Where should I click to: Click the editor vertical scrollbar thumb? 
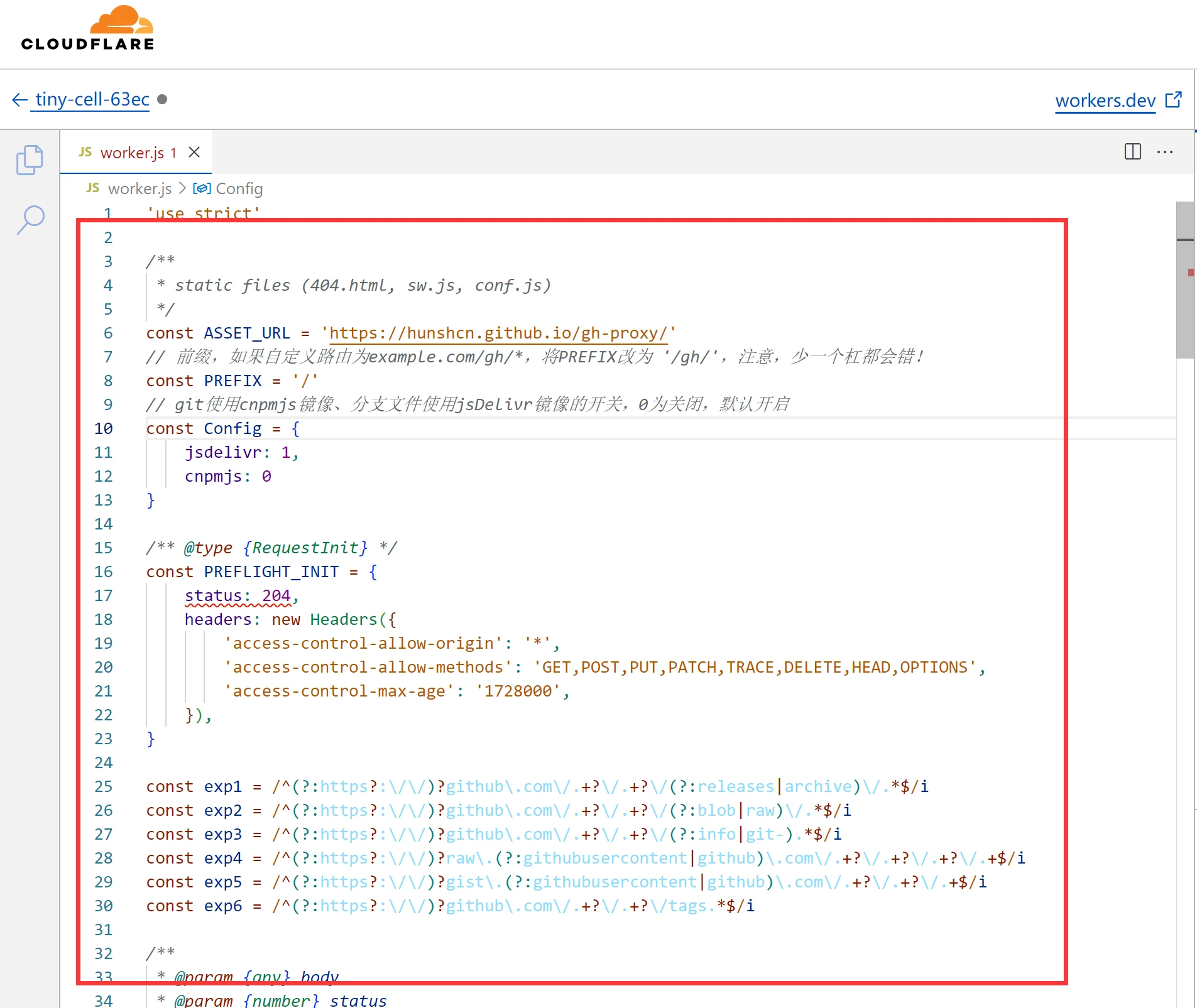[x=1185, y=280]
